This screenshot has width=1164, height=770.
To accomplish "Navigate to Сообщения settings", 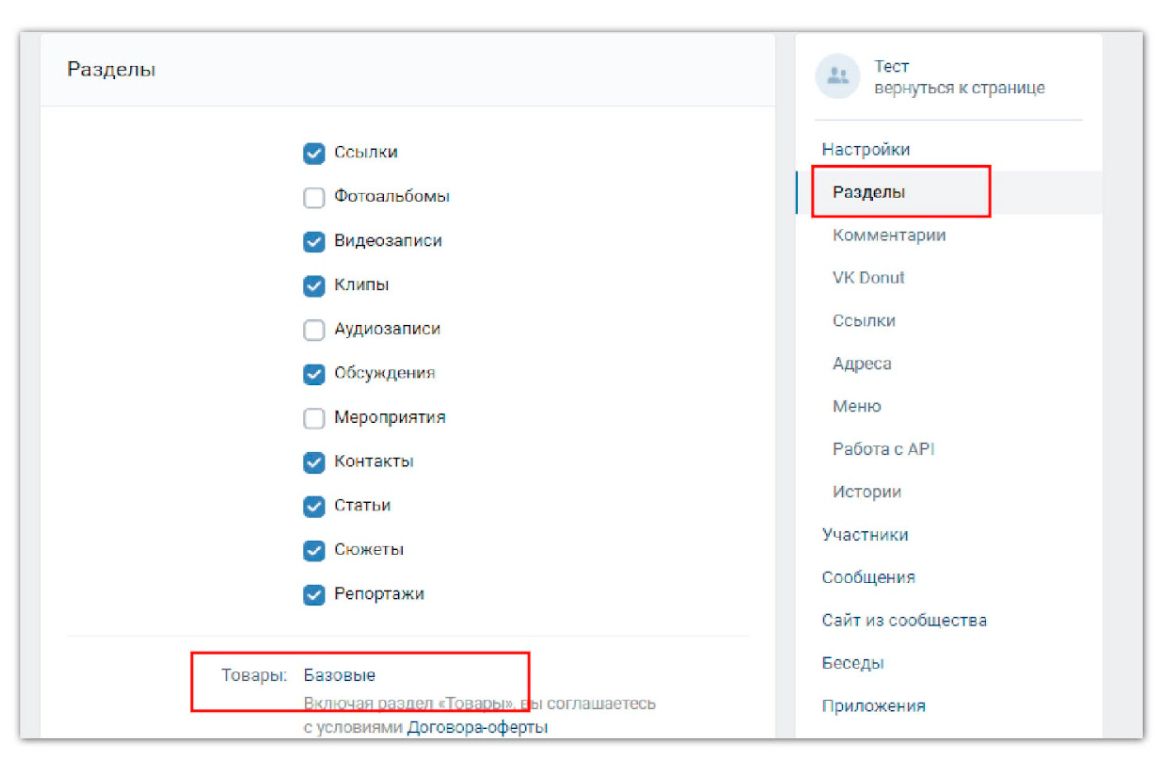I will pos(868,577).
